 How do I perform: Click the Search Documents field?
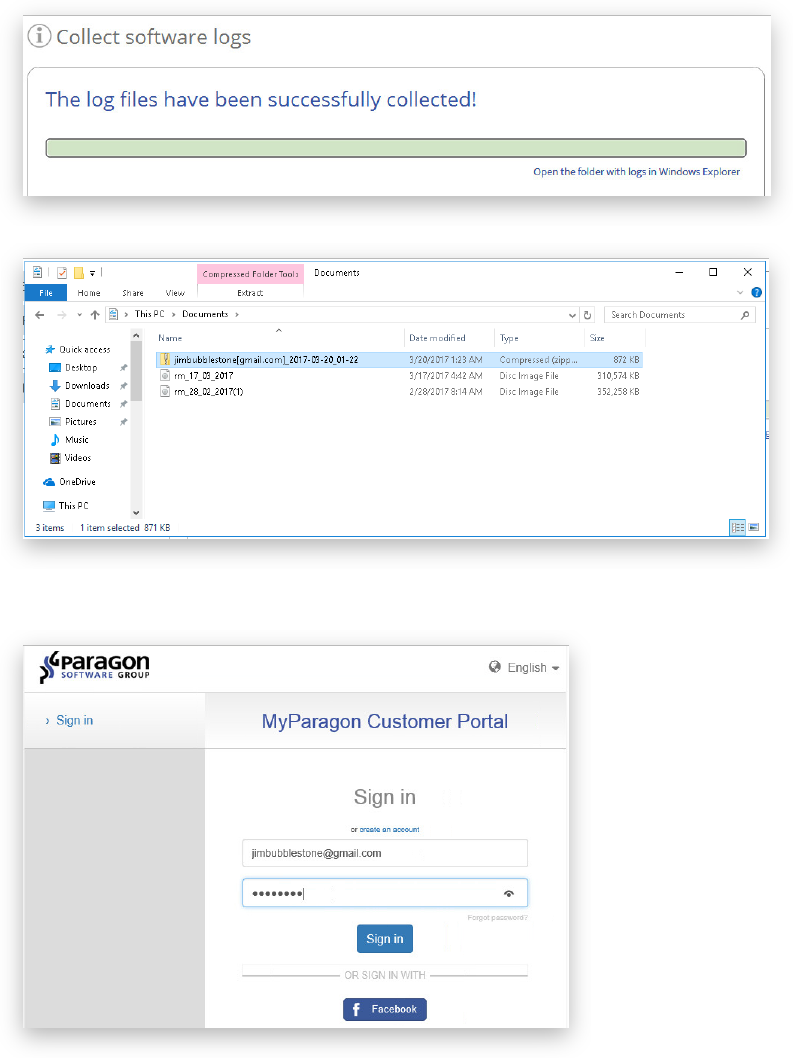click(680, 314)
